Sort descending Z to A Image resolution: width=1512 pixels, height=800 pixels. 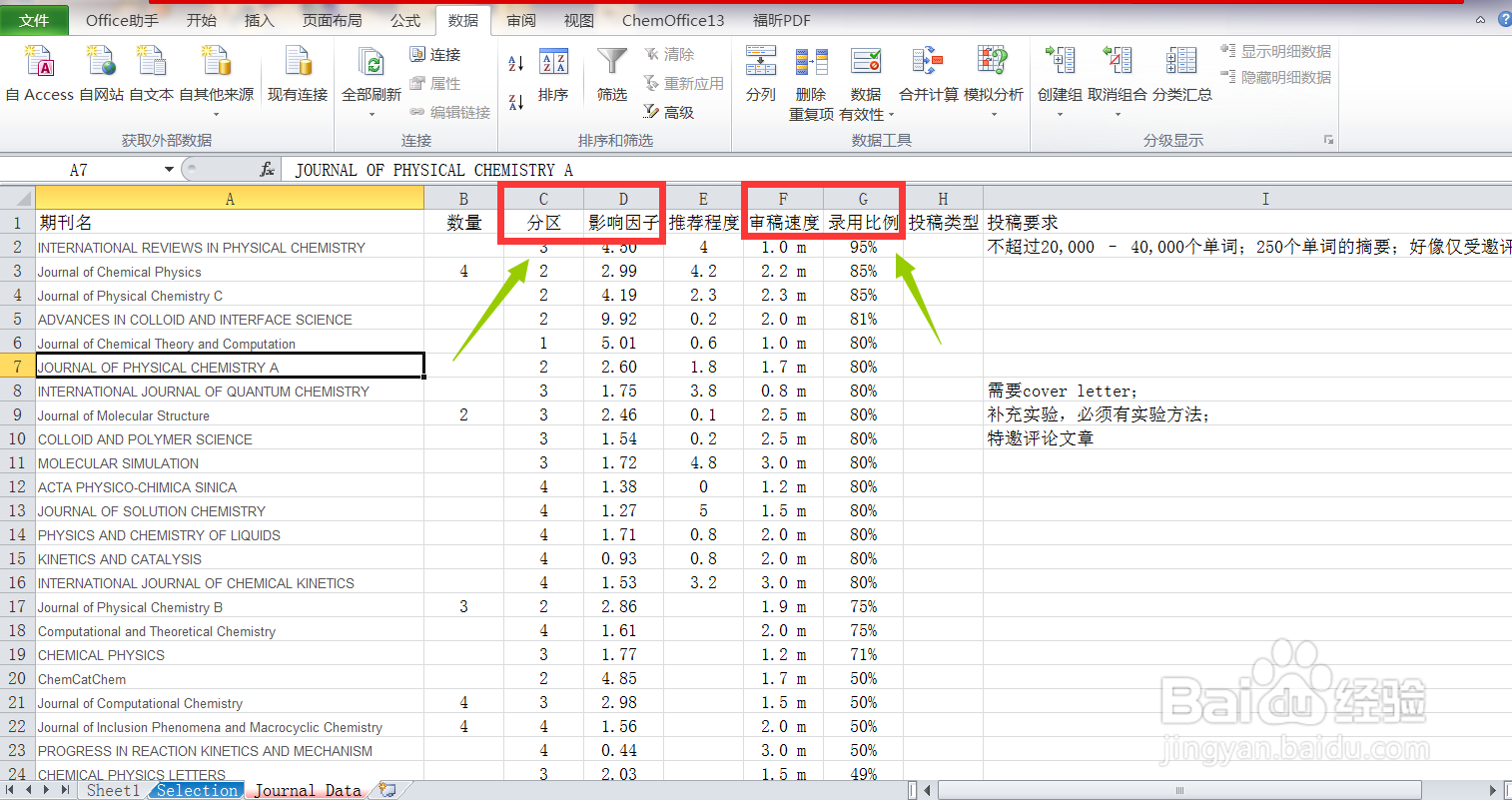[x=516, y=101]
